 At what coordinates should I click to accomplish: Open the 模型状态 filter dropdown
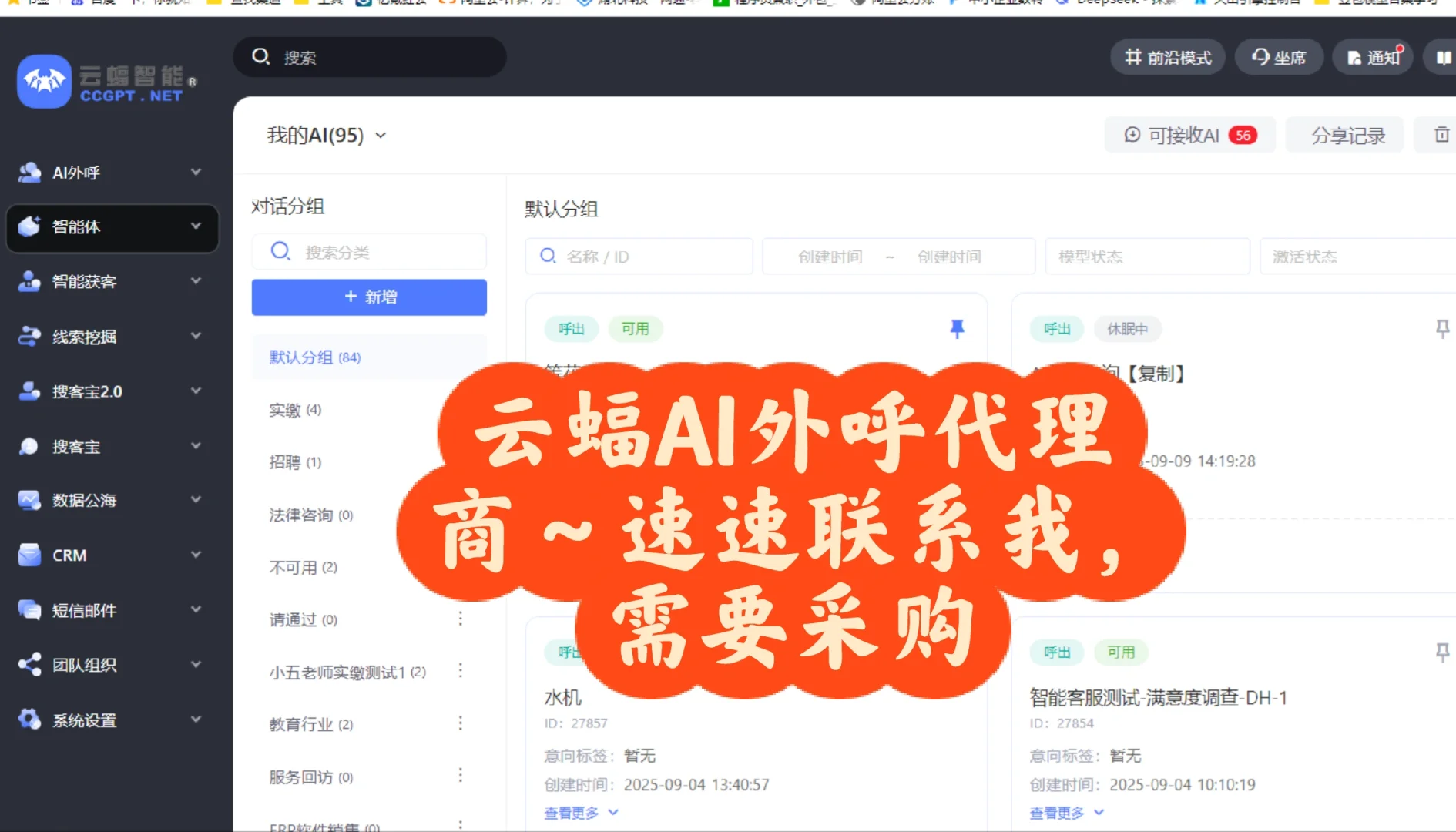[x=1146, y=257]
